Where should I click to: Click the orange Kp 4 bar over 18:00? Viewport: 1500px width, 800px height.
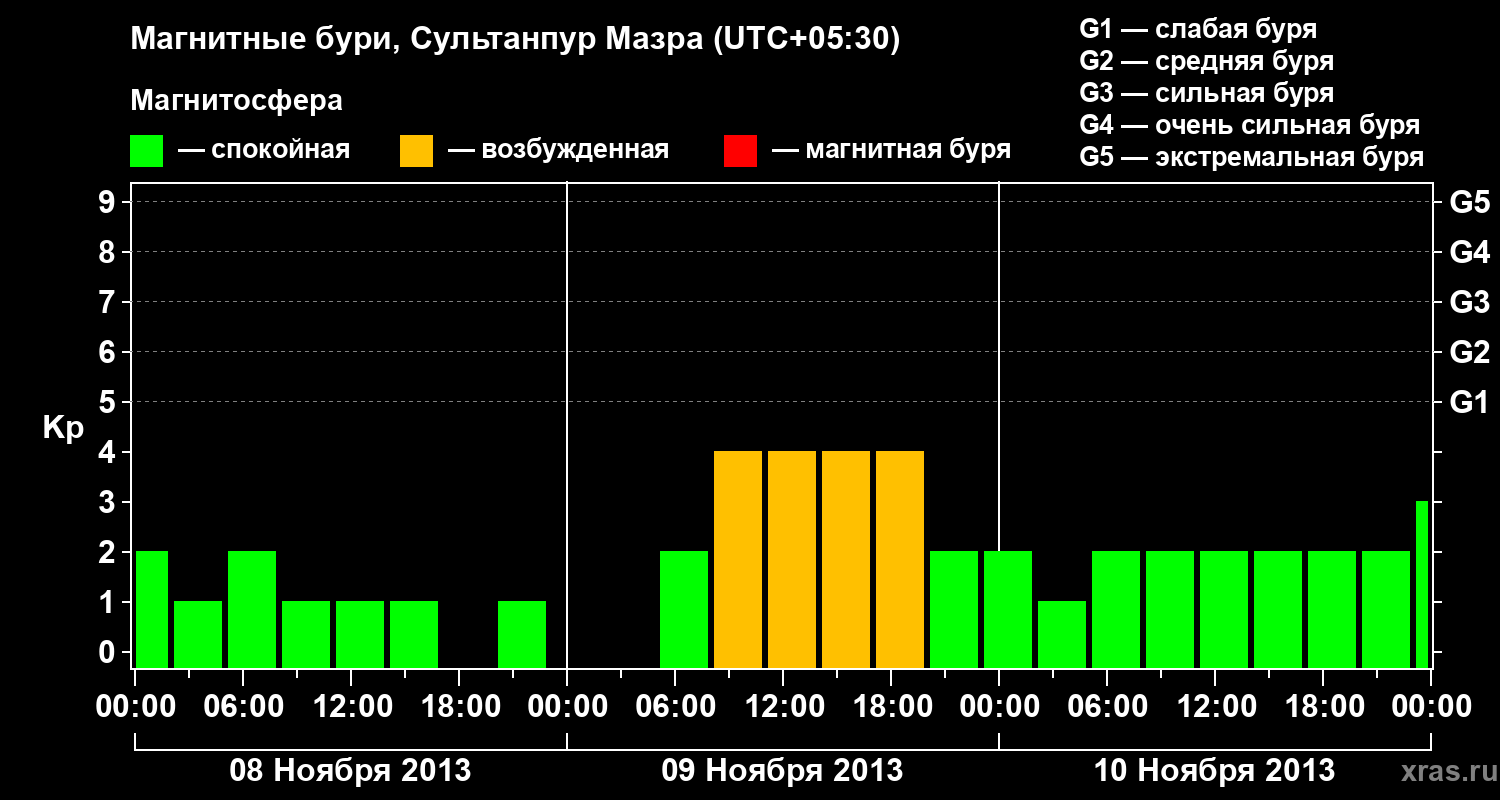pos(900,559)
